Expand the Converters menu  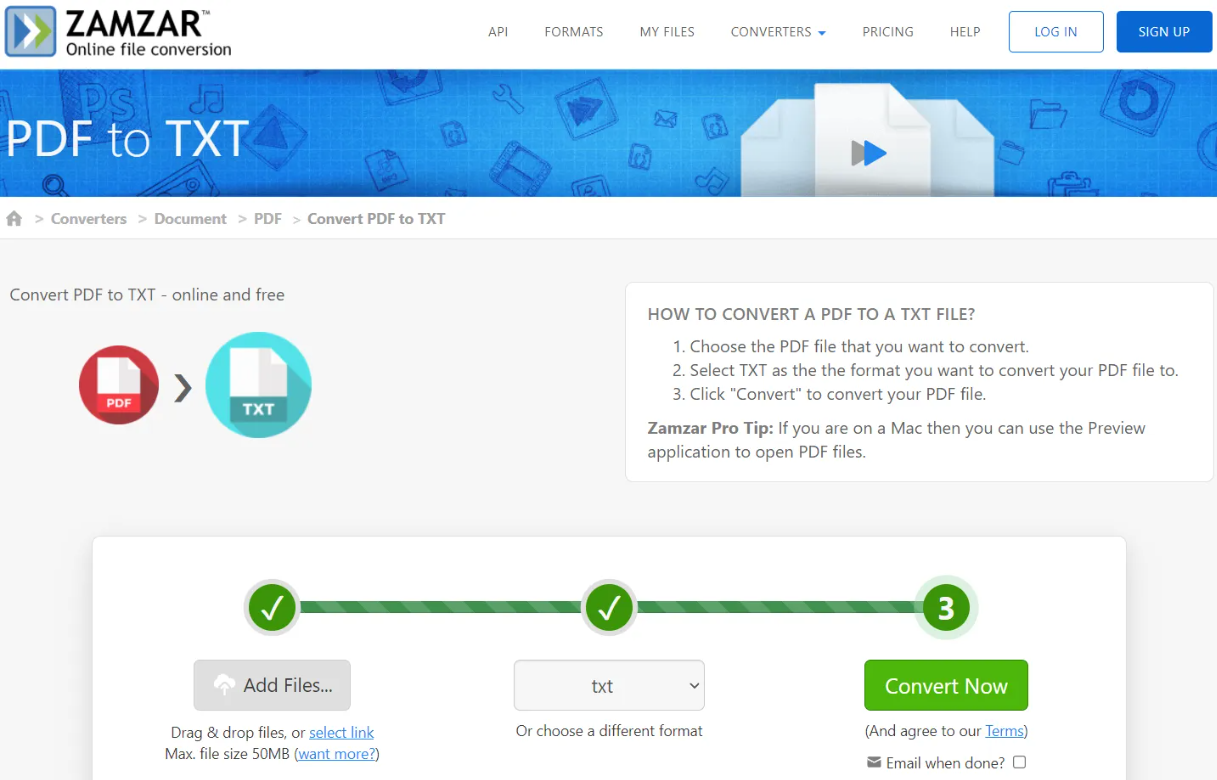point(778,32)
